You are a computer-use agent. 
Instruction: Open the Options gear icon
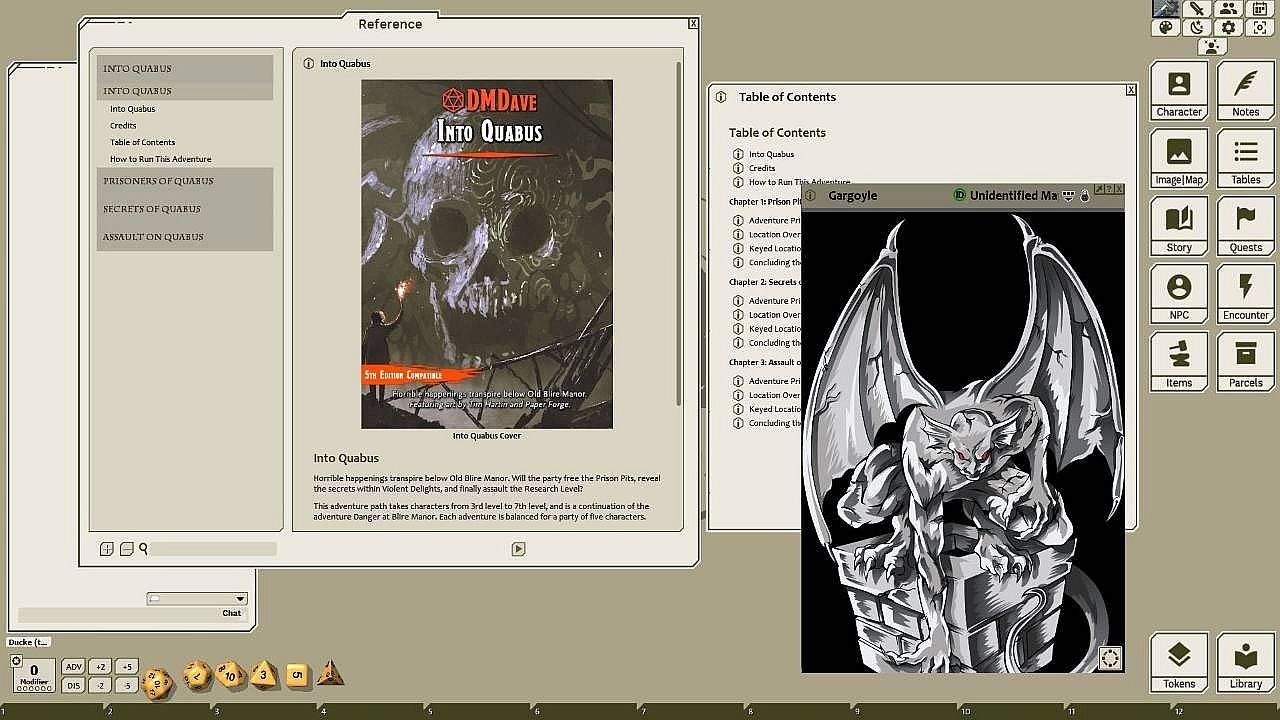coord(1228,28)
